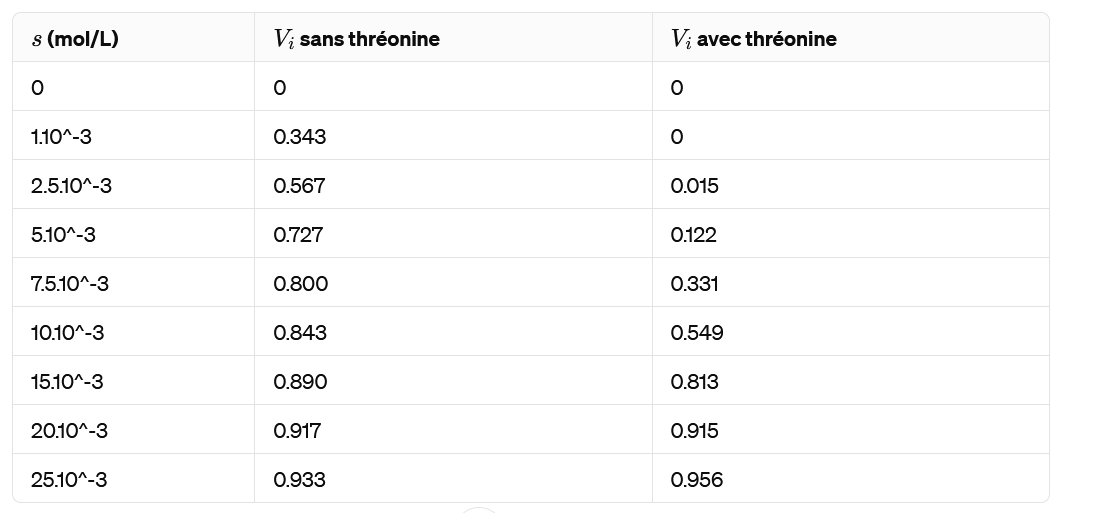Select the 15.10^-3 concentration cell

pos(67,382)
